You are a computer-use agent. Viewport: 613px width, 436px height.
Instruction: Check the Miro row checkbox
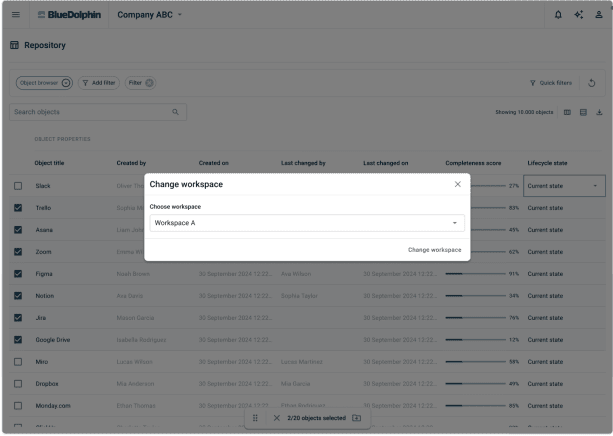pos(18,362)
